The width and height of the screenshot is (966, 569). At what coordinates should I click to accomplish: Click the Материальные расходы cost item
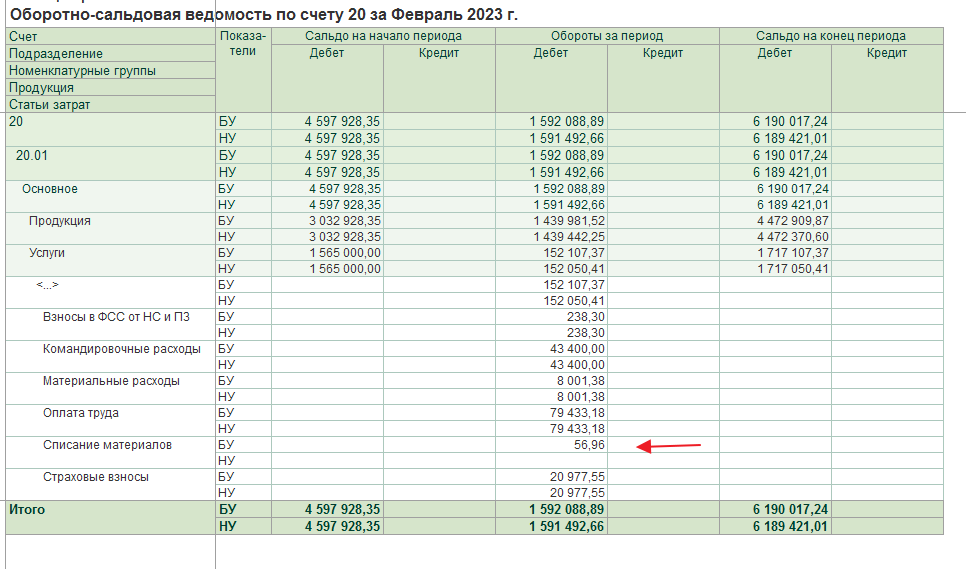point(111,381)
